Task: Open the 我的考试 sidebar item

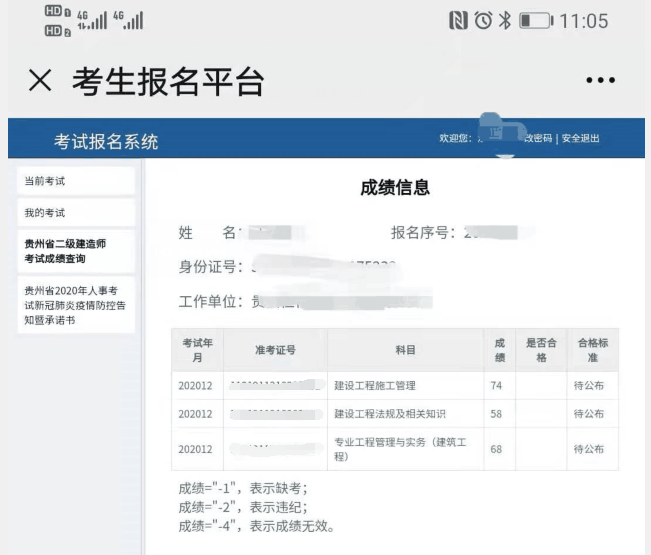Action: pyautogui.click(x=76, y=213)
